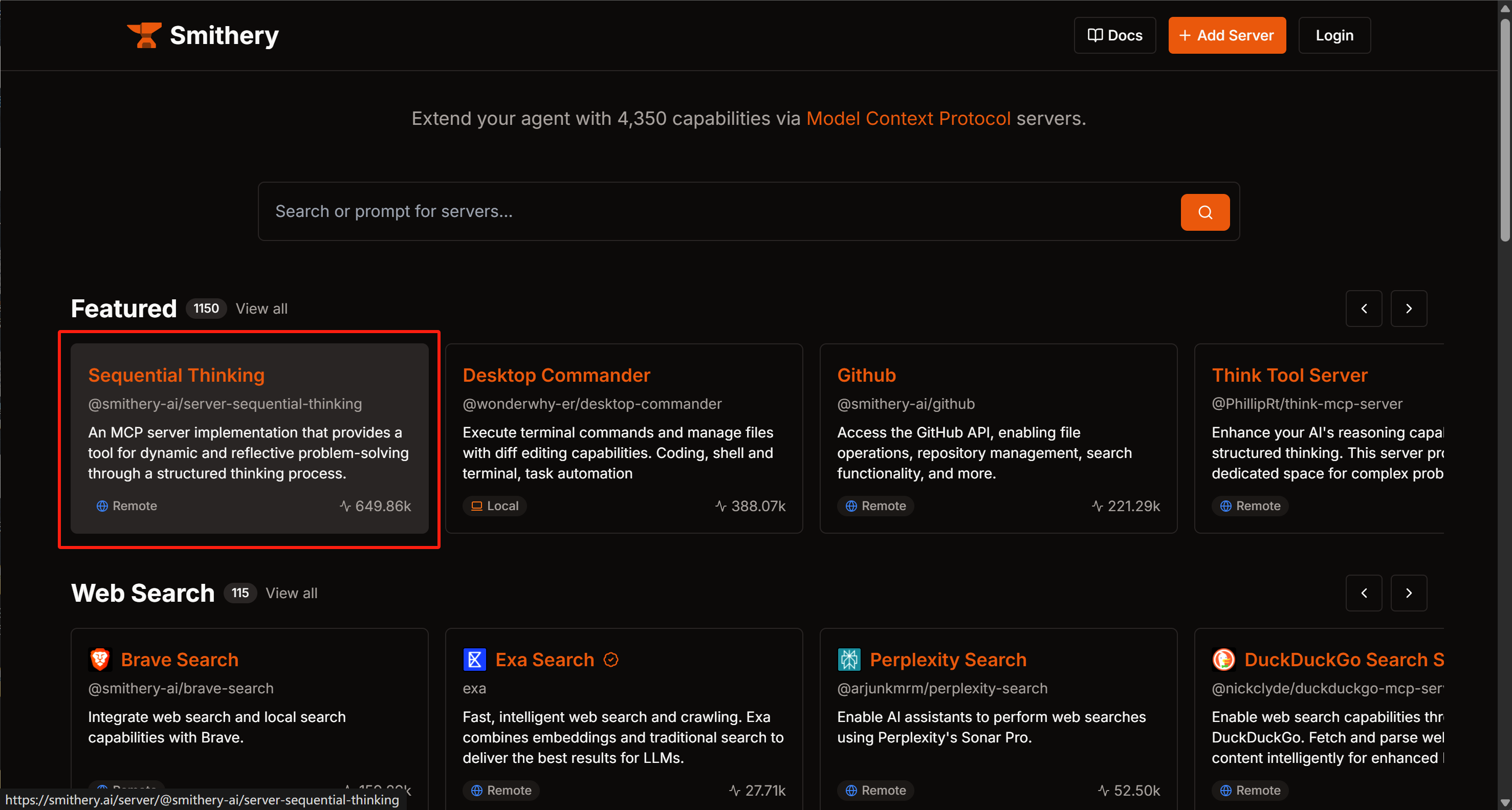Click the Remote badge on Github card
Viewport: 1512px width, 810px height.
click(x=876, y=506)
